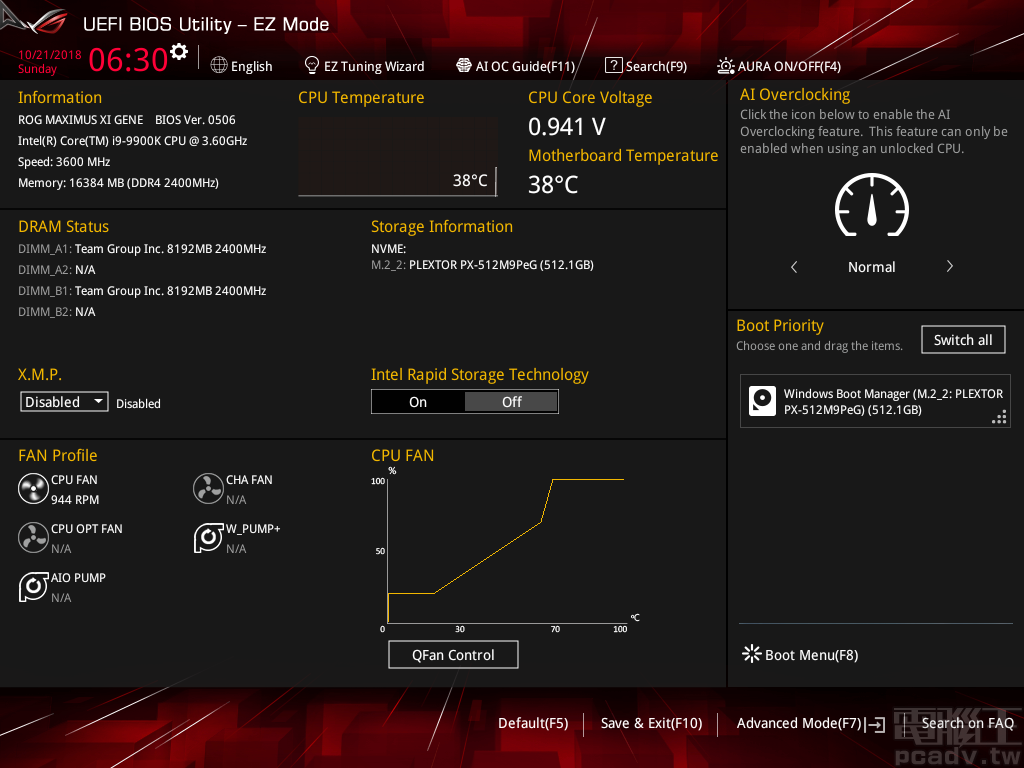Open Search on FAQ
Image resolution: width=1024 pixels, height=768 pixels.
coord(967,724)
